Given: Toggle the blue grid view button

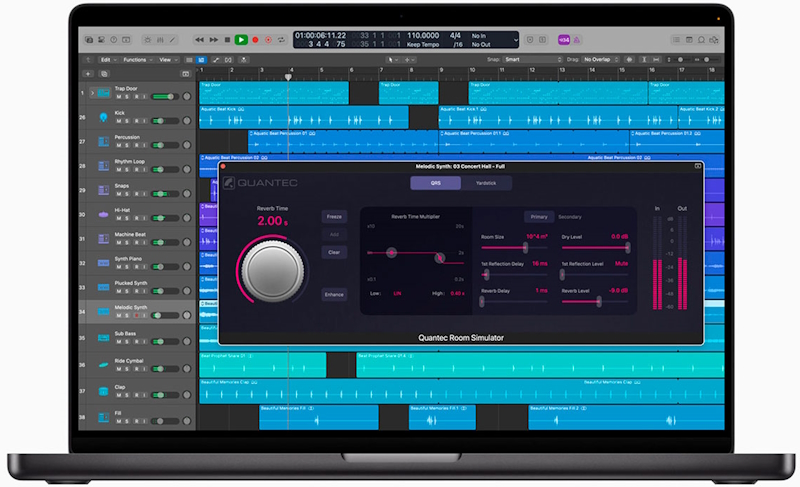Looking at the screenshot, I should pyautogui.click(x=202, y=60).
